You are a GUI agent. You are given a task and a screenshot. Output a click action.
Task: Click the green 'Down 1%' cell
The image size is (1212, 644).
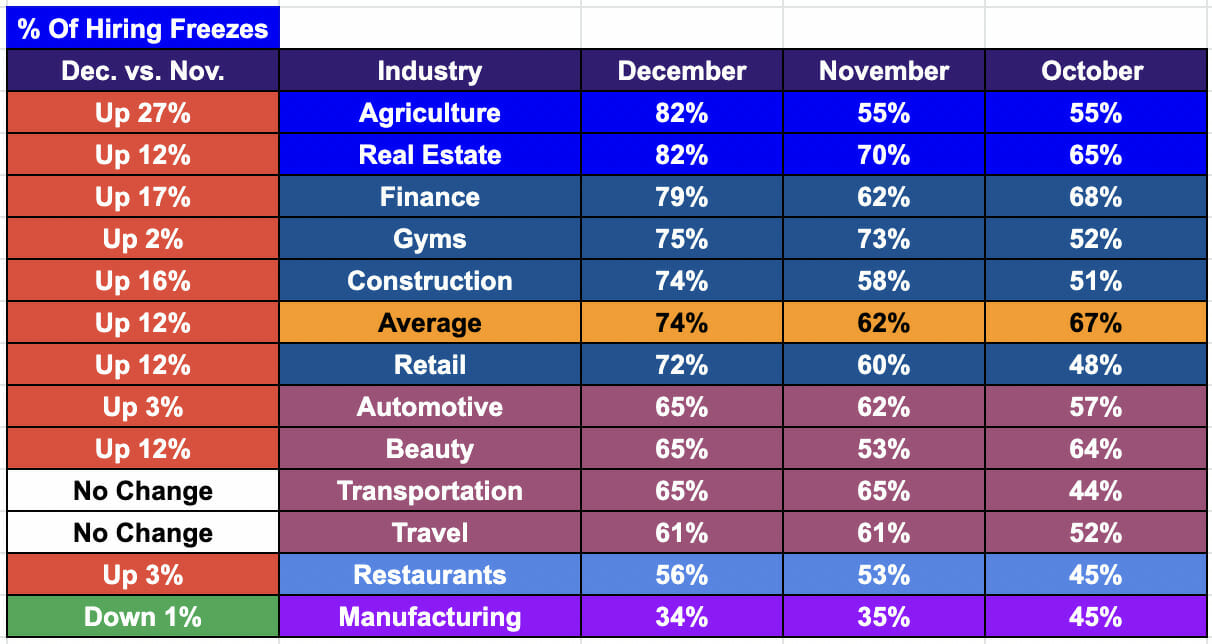coord(143,617)
